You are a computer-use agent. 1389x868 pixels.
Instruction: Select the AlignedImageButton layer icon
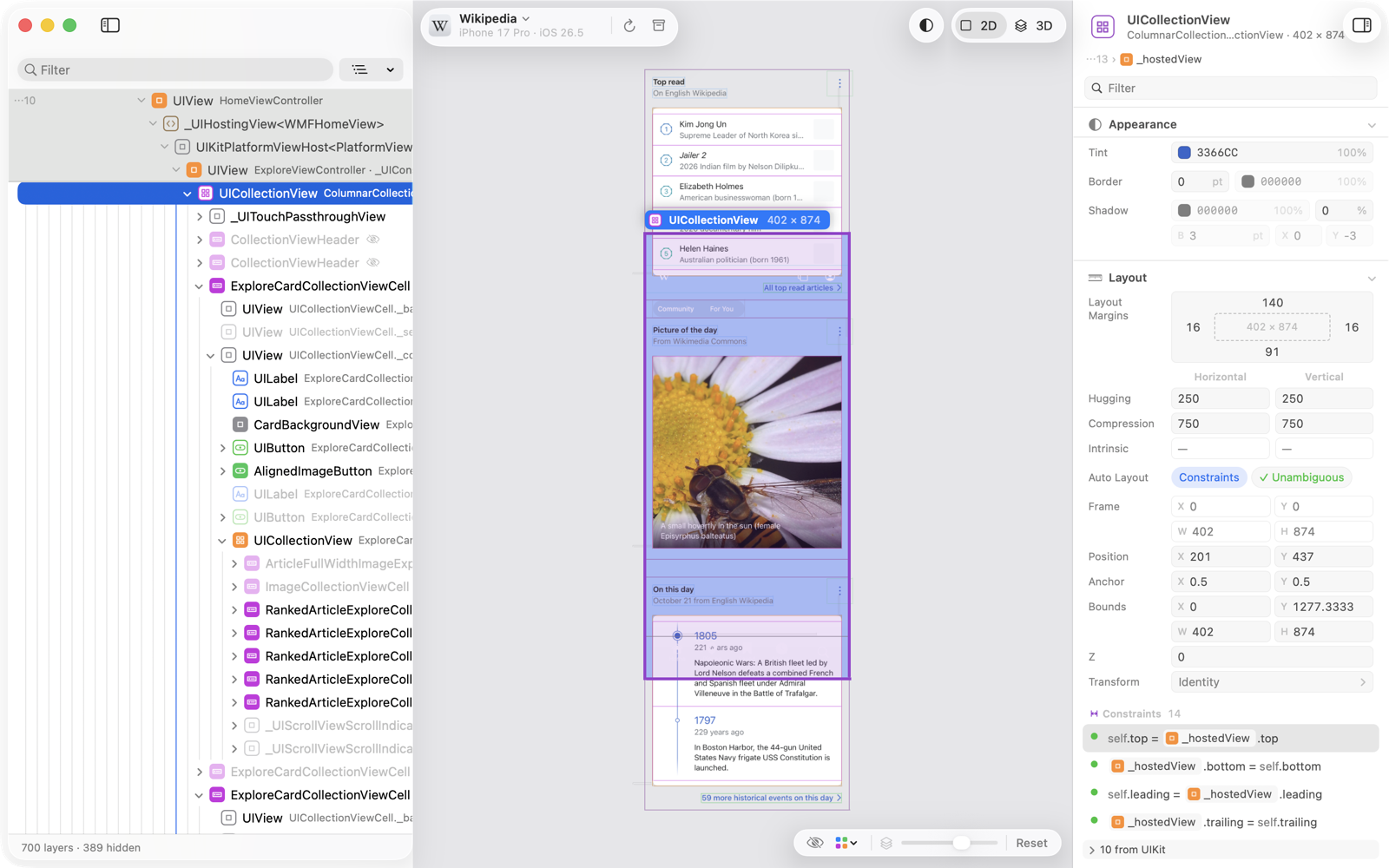pos(240,470)
